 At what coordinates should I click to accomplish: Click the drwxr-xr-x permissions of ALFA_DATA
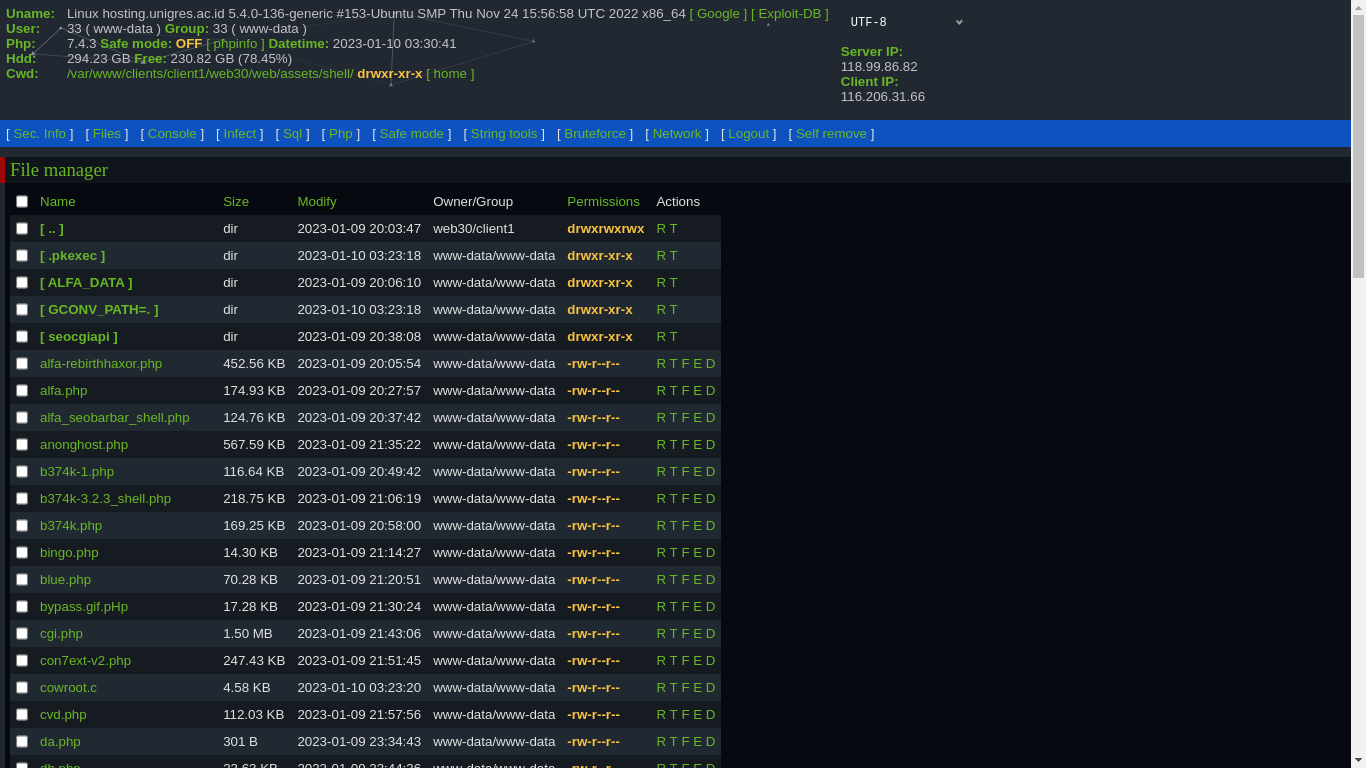600,283
